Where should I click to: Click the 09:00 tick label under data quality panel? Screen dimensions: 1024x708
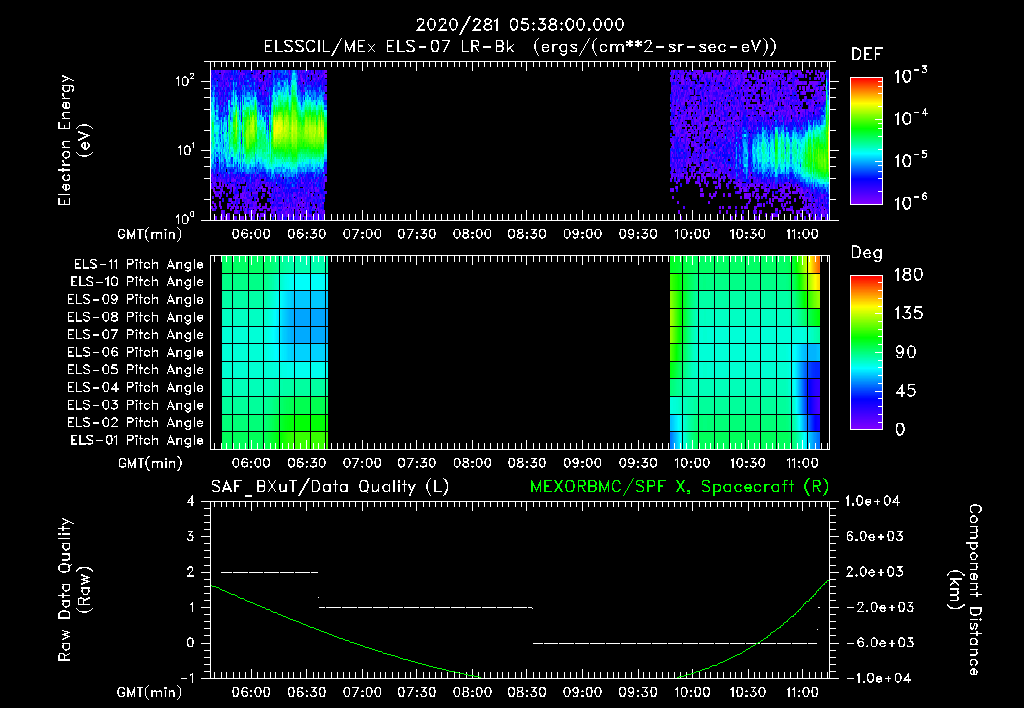click(583, 692)
